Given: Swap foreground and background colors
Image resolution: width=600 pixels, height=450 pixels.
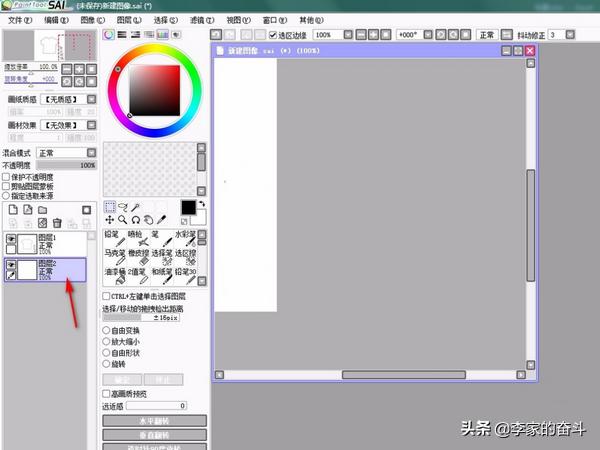Looking at the screenshot, I should pyautogui.click(x=202, y=204).
